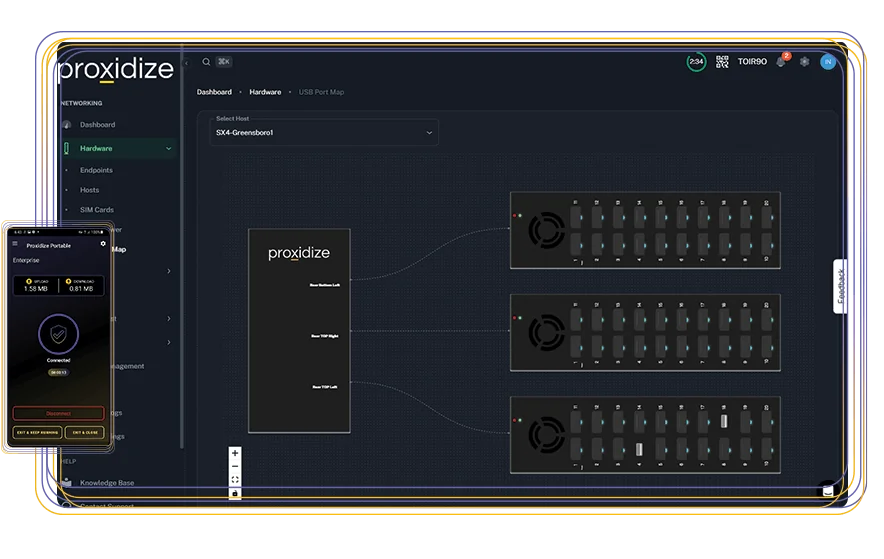This screenshot has width=884, height=559.
Task: Fit the port map to view
Action: [x=235, y=480]
